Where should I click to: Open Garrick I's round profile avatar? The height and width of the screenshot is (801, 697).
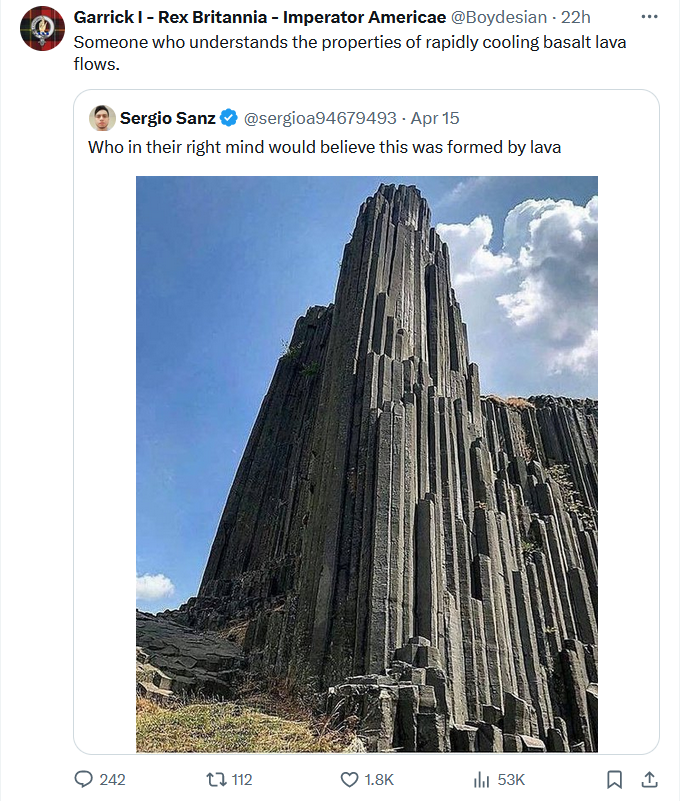42,28
